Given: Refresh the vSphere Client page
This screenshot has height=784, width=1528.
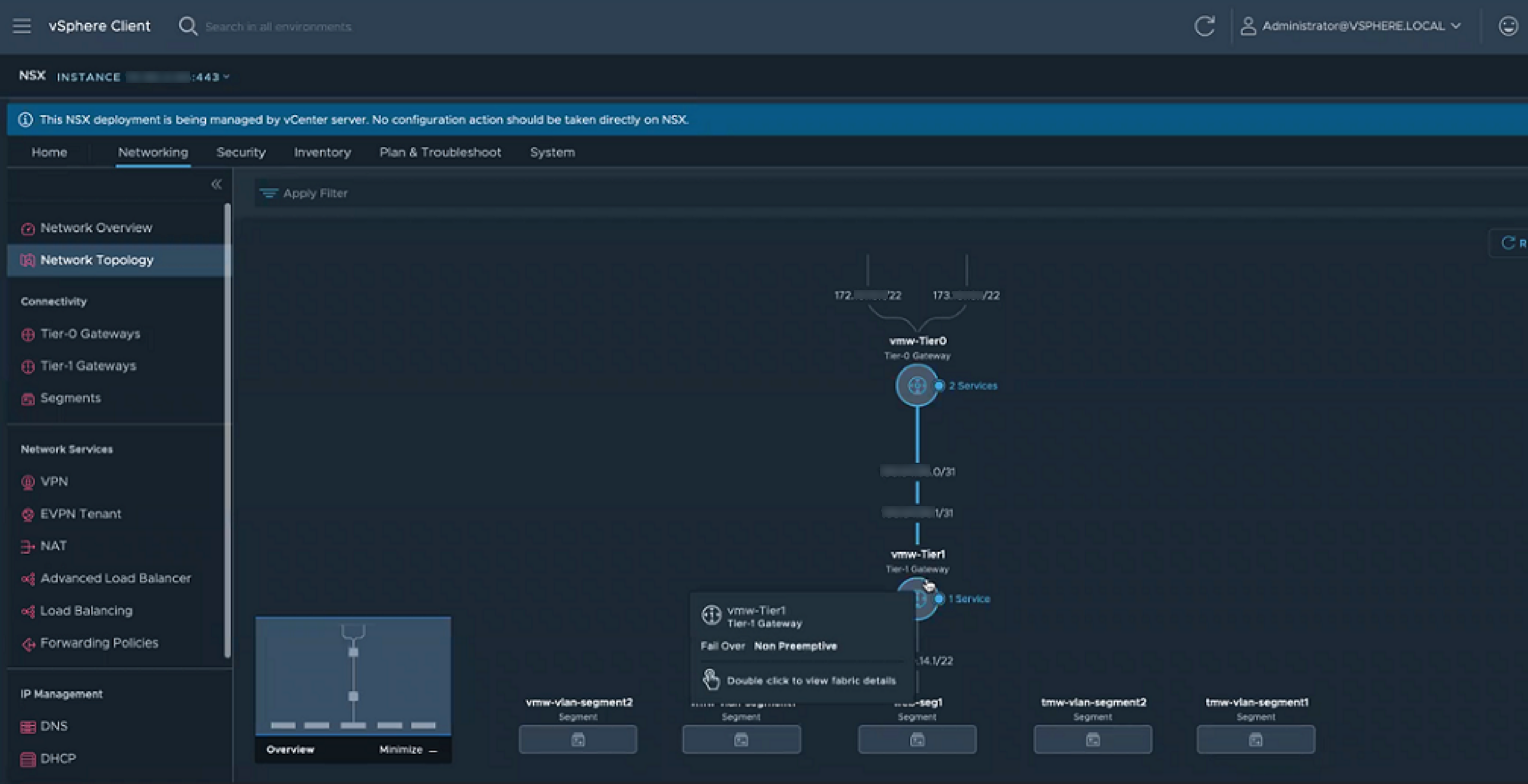Looking at the screenshot, I should pos(1204,26).
